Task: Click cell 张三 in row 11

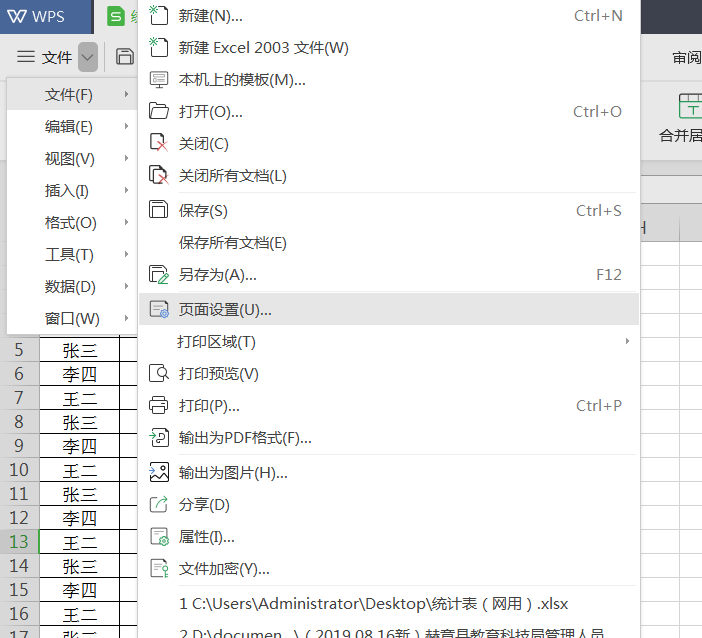Action: [x=80, y=494]
